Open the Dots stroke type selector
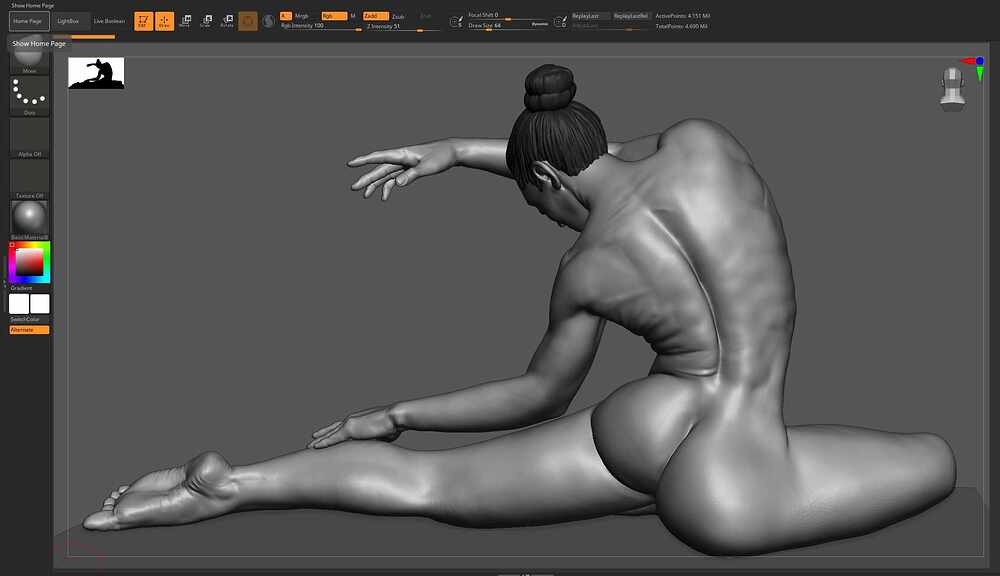Screen dimensions: 1000x576 29,96
